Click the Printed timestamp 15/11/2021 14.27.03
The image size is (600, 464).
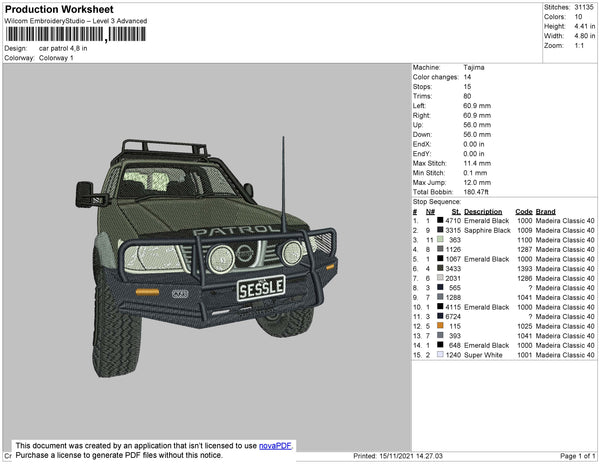click(x=411, y=456)
